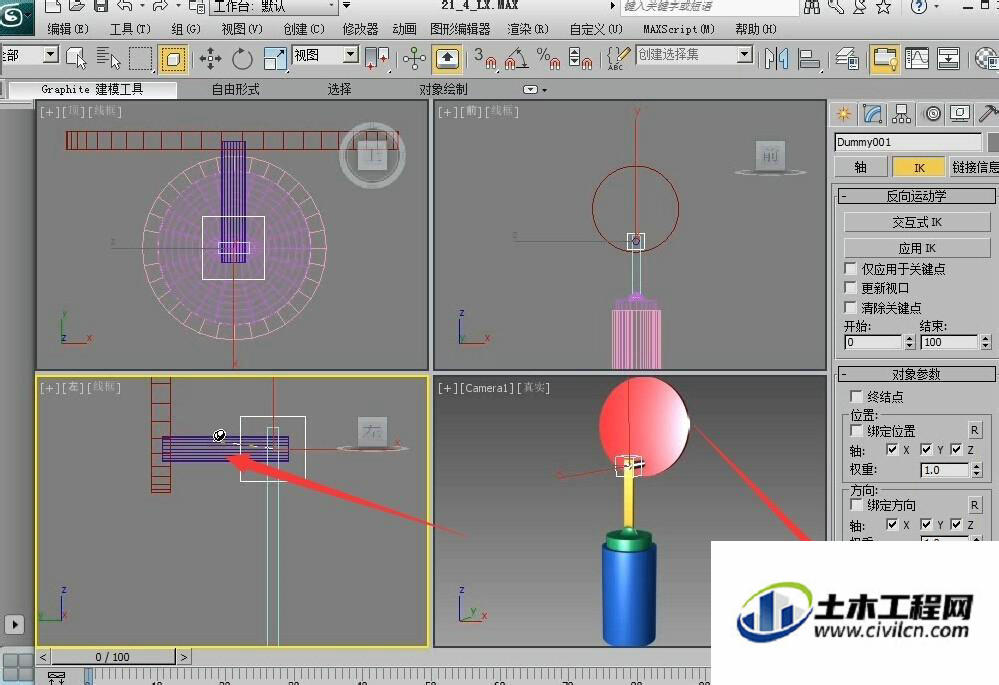The height and width of the screenshot is (685, 999).
Task: Toggle the Spinner Snap icon
Action: (x=580, y=59)
